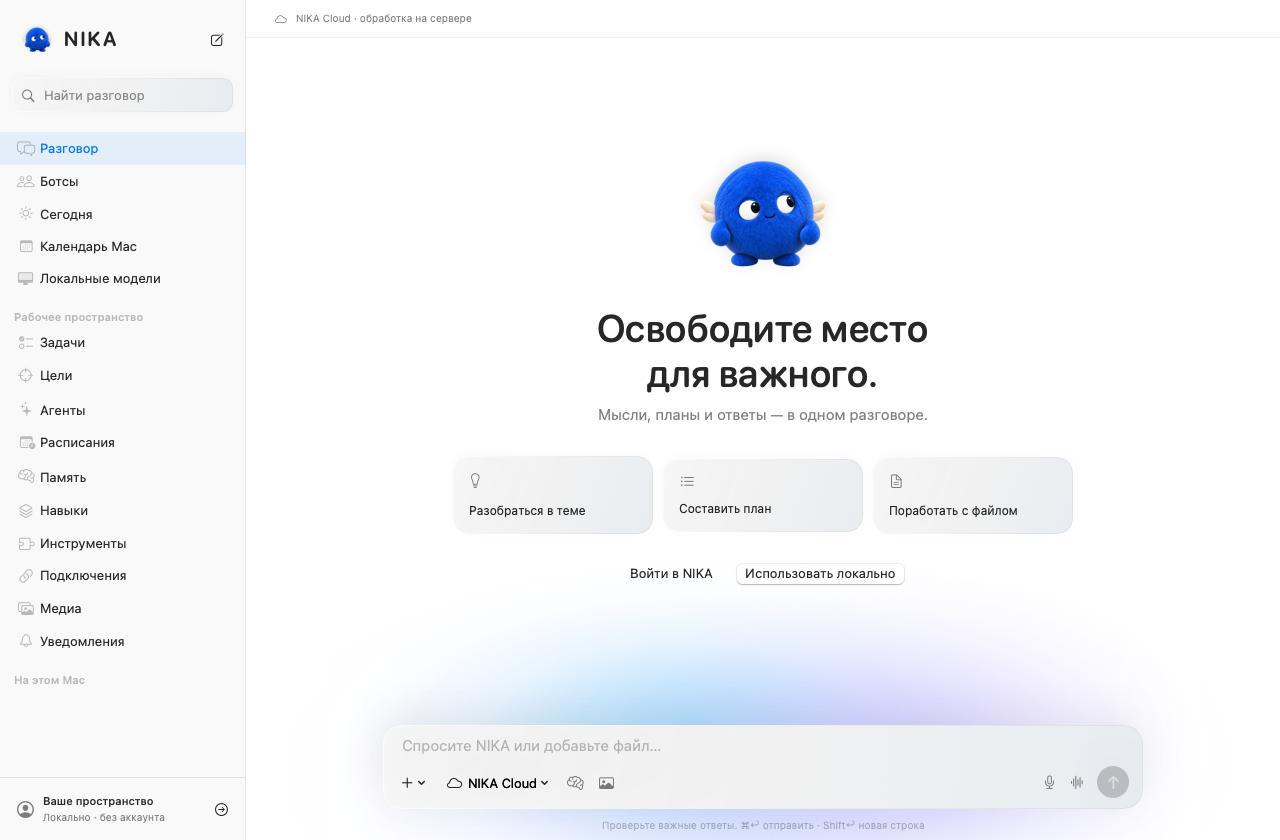Click the user avatar icon at bottom
This screenshot has height=840, width=1280.
point(26,809)
